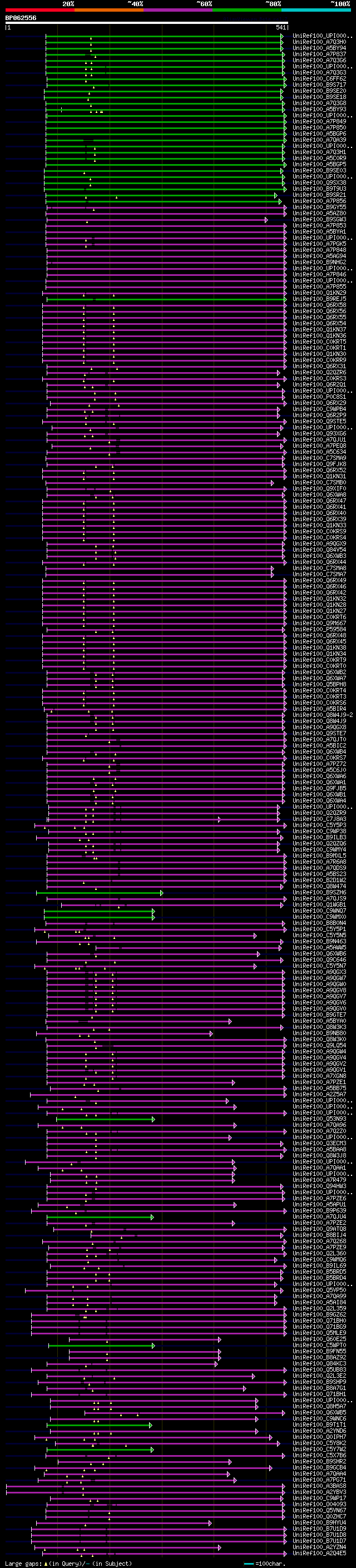The height and width of the screenshot is (1568, 356).
Task: Select hit label UniRef100_C5Y5N7
Action: (x=319, y=966)
